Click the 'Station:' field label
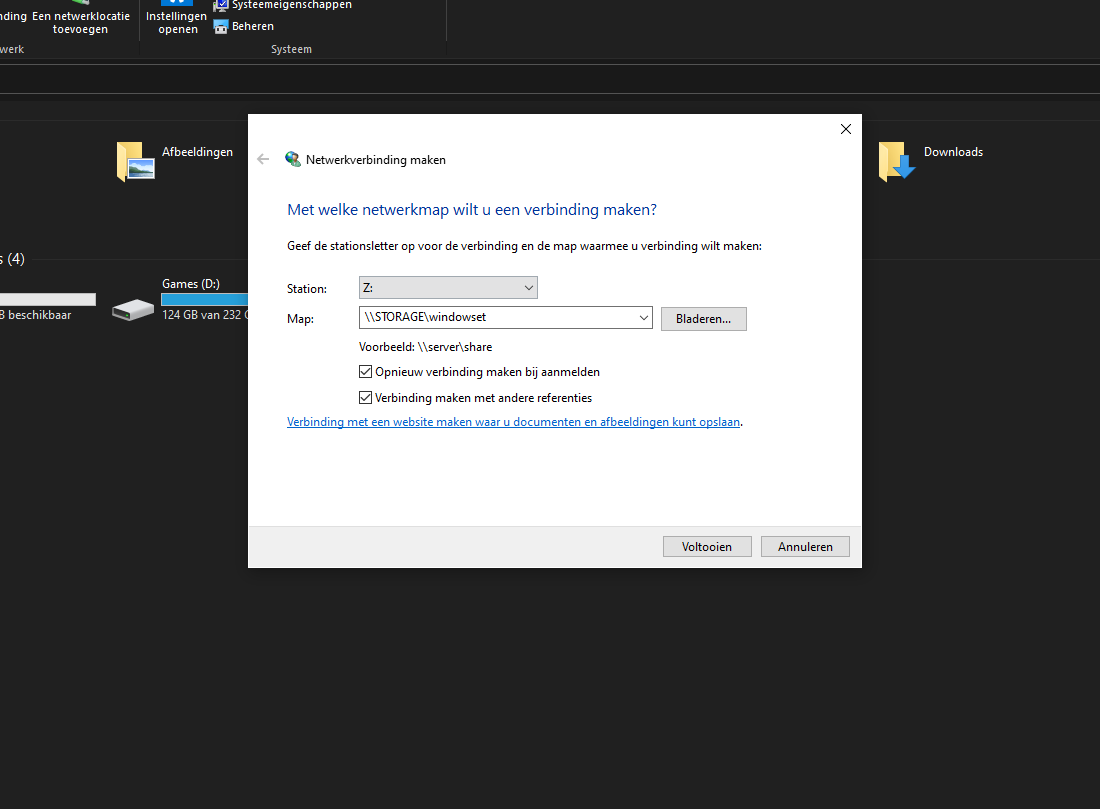1100x809 pixels. point(307,288)
